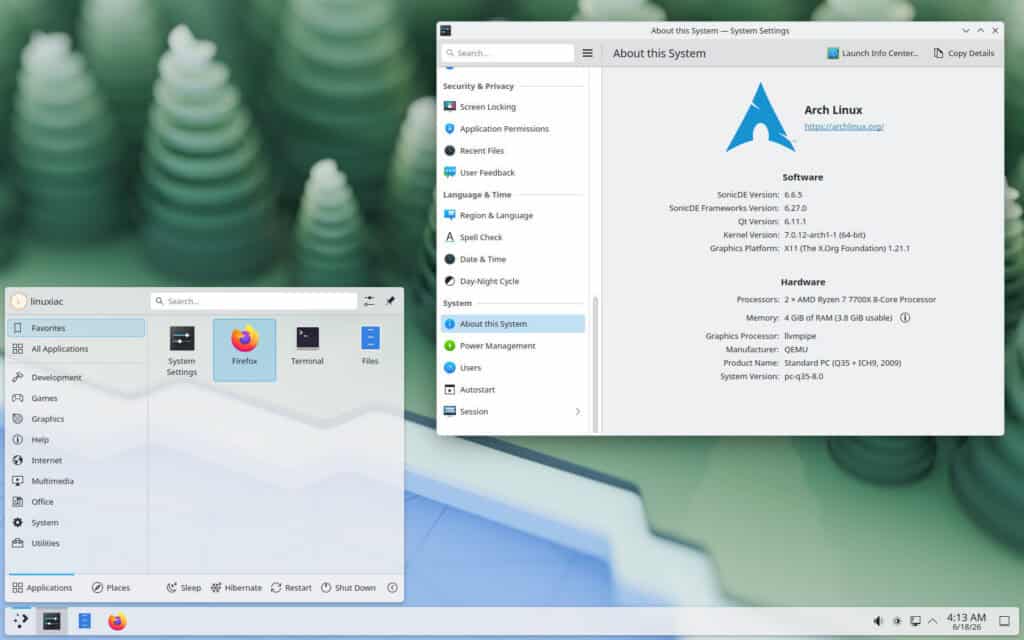
Task: Open Office category in launcher
Action: 76,502
